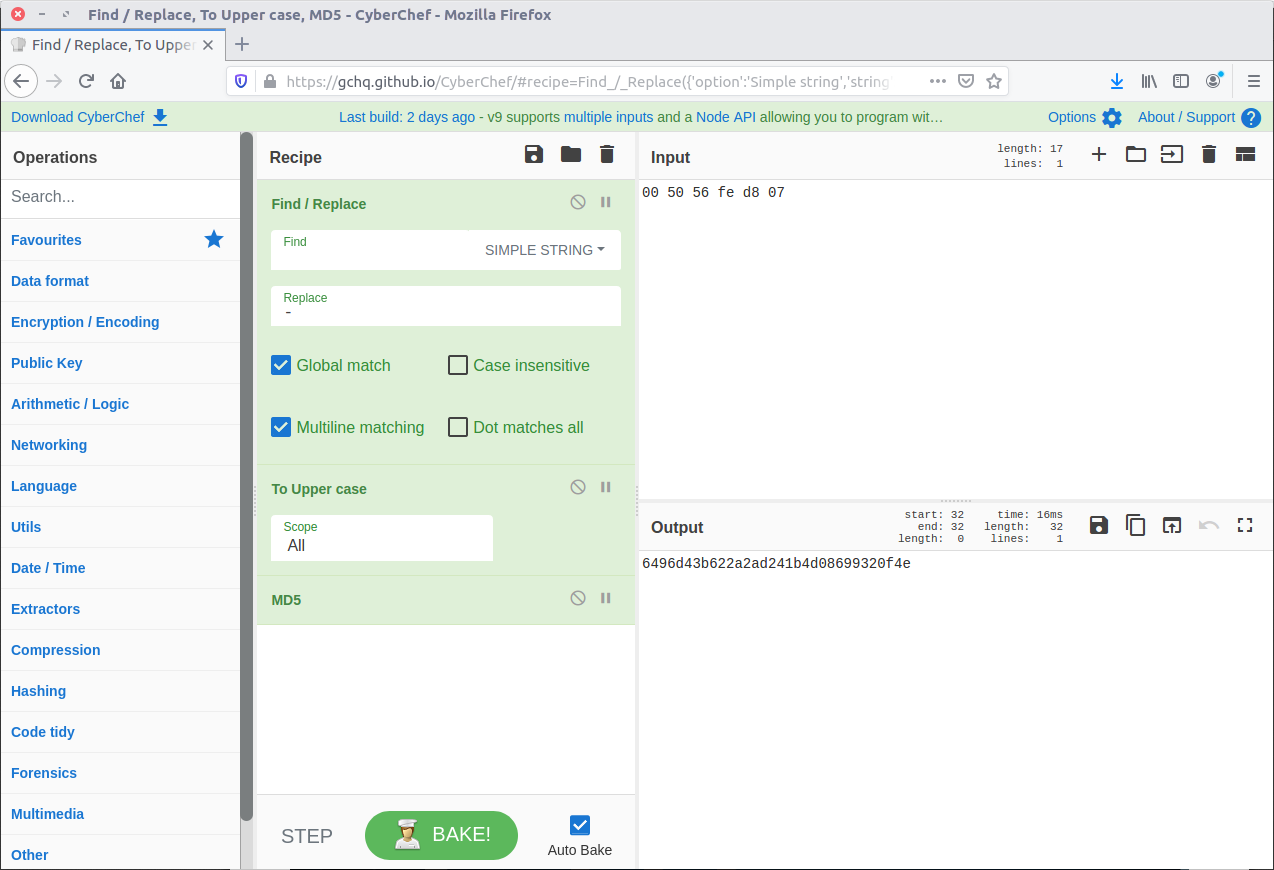Enable the Case insensitive option
1274x870 pixels.
tap(458, 365)
